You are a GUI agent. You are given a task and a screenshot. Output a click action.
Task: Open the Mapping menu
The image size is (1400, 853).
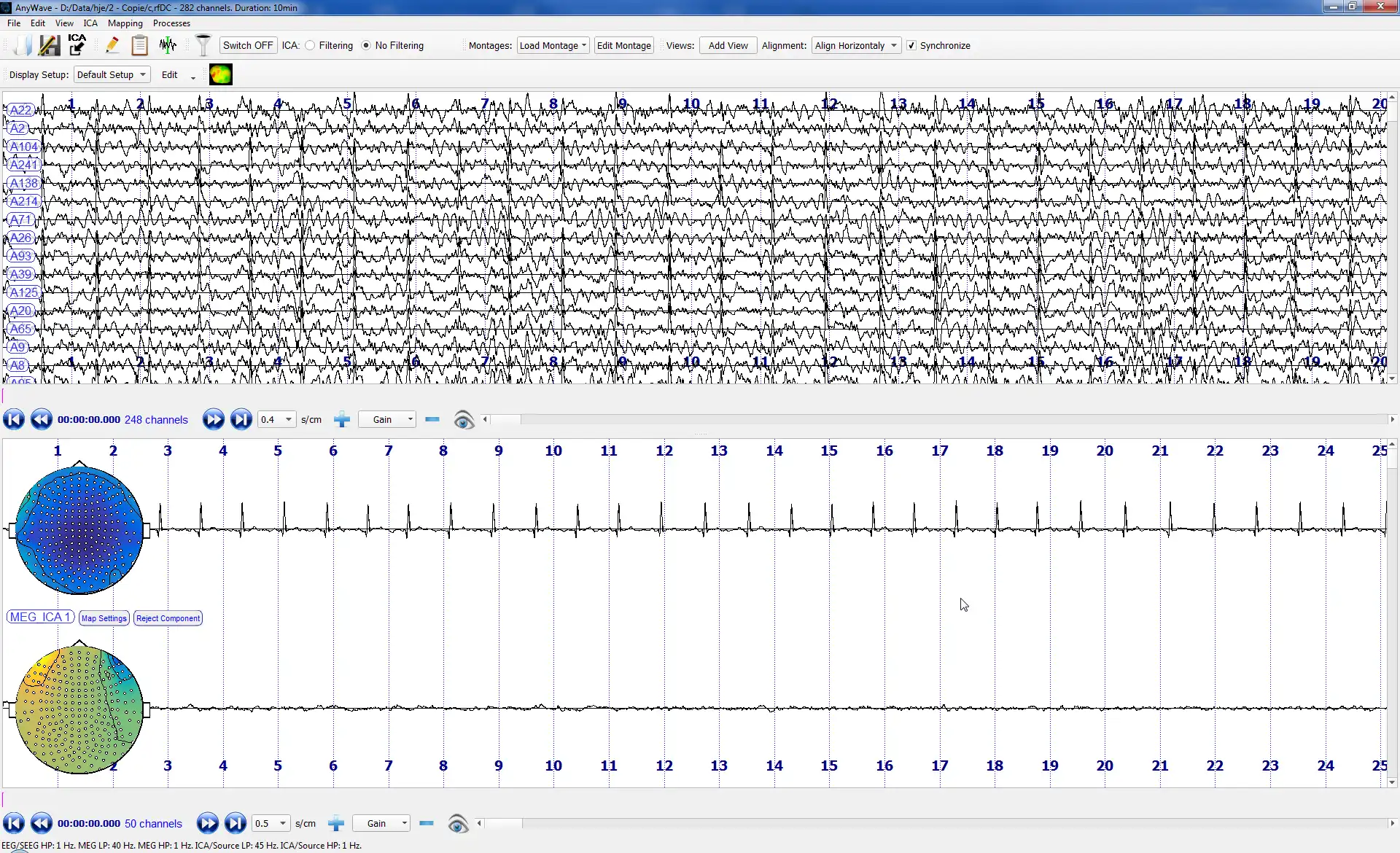125,22
